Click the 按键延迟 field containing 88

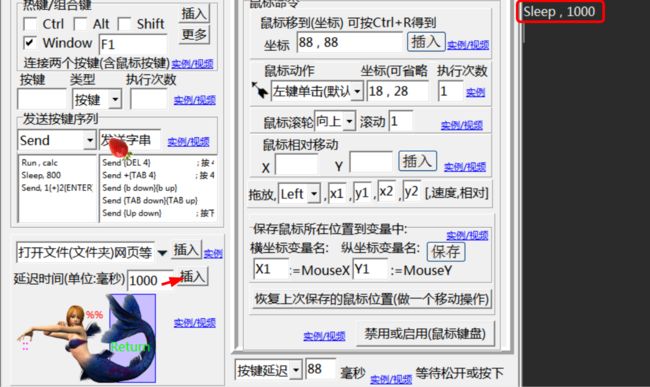tap(320, 369)
